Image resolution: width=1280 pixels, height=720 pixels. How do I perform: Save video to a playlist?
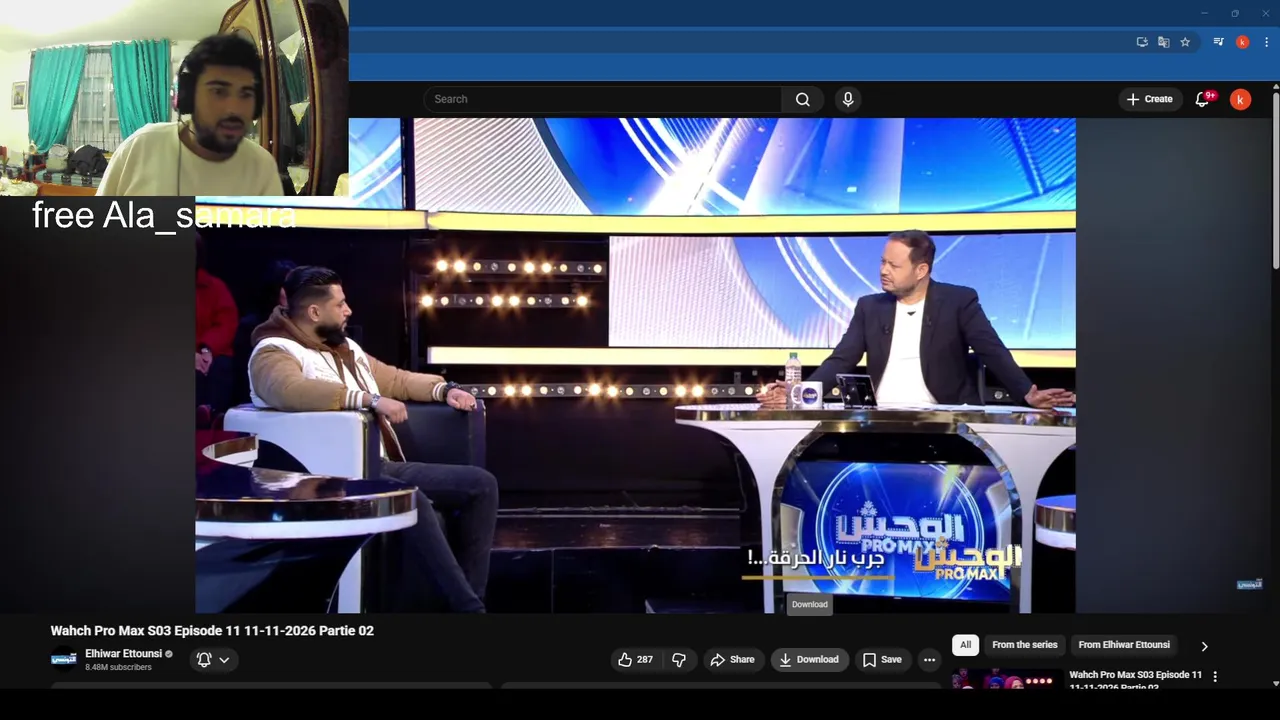click(x=882, y=660)
